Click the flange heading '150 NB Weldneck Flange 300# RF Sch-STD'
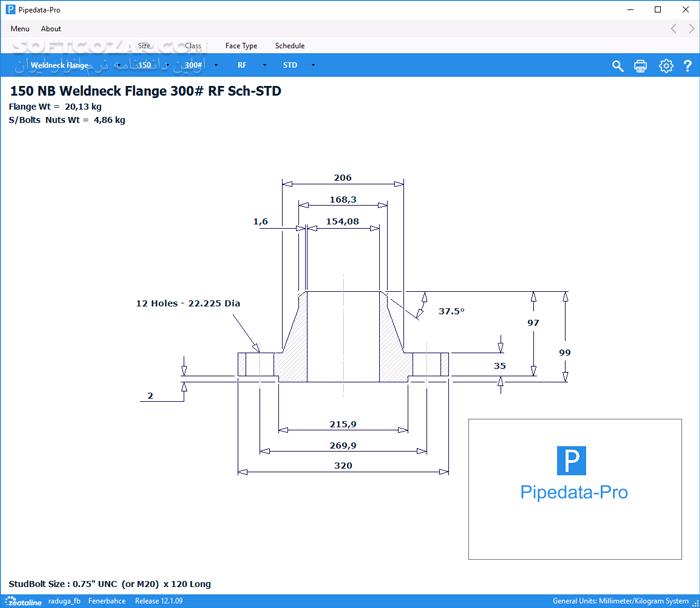This screenshot has height=608, width=700. coord(146,91)
